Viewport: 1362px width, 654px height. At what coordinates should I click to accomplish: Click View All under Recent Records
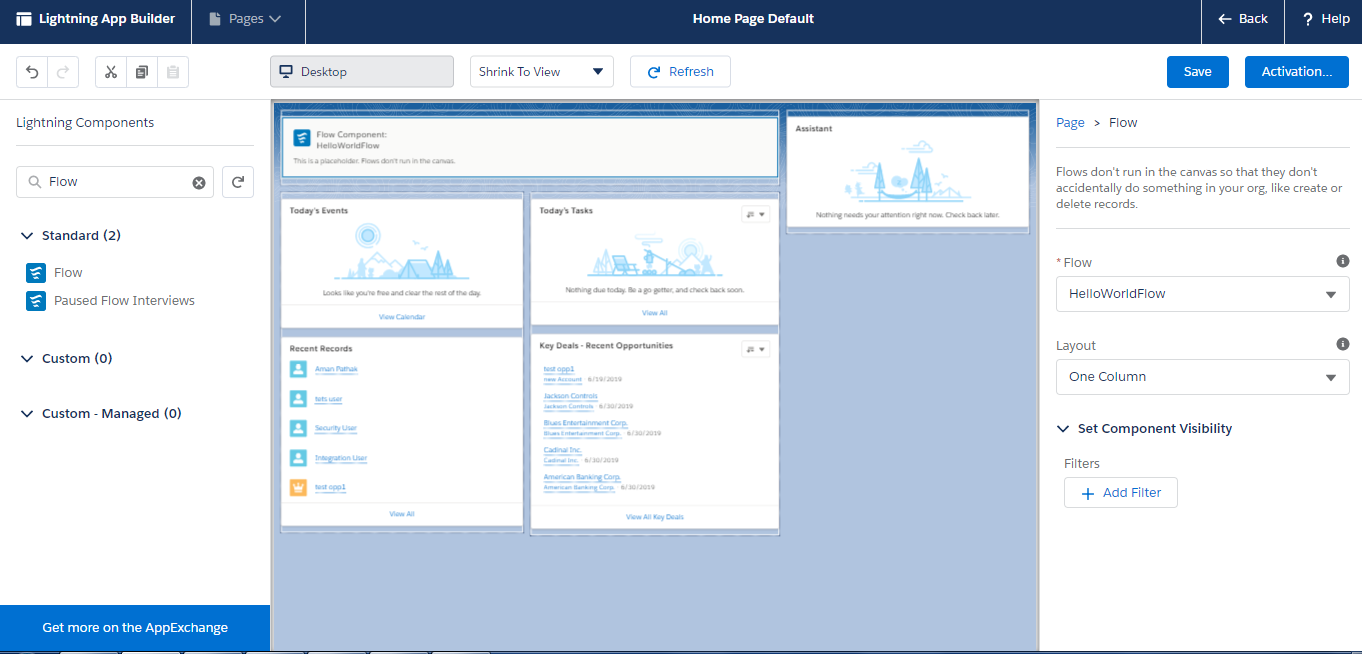point(402,514)
